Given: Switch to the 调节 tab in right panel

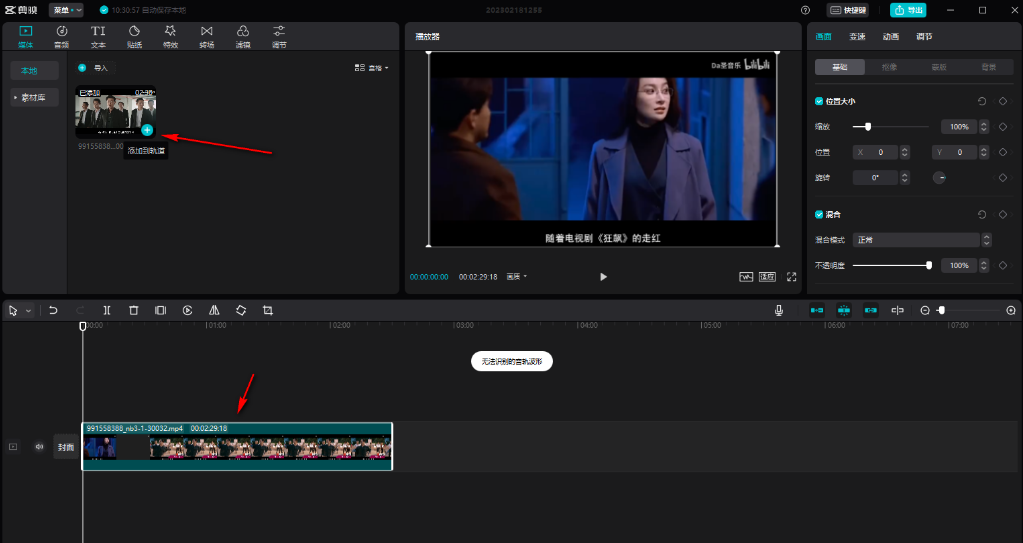Looking at the screenshot, I should 924,37.
